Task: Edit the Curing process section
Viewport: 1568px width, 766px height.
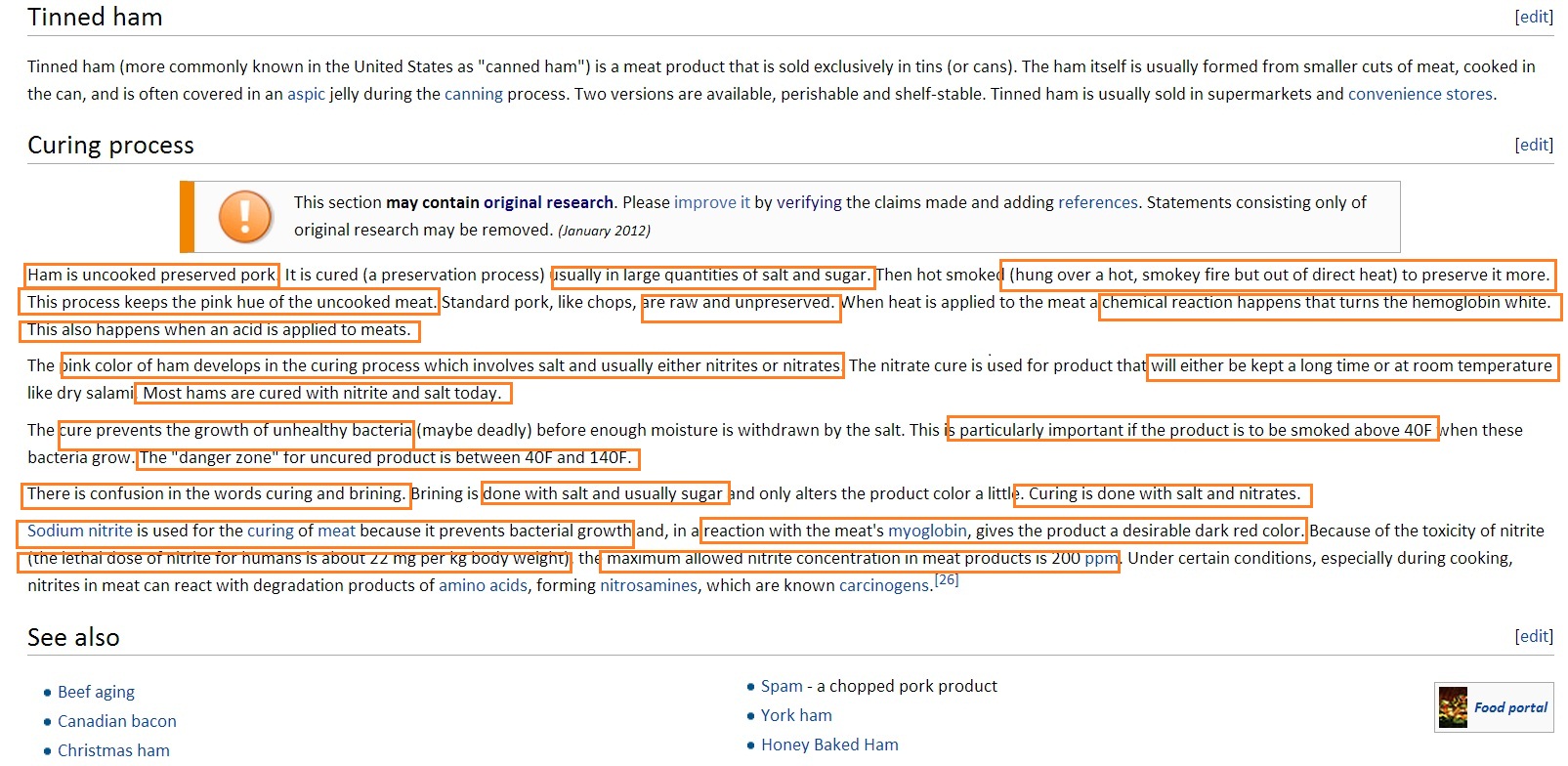Action: [1533, 145]
